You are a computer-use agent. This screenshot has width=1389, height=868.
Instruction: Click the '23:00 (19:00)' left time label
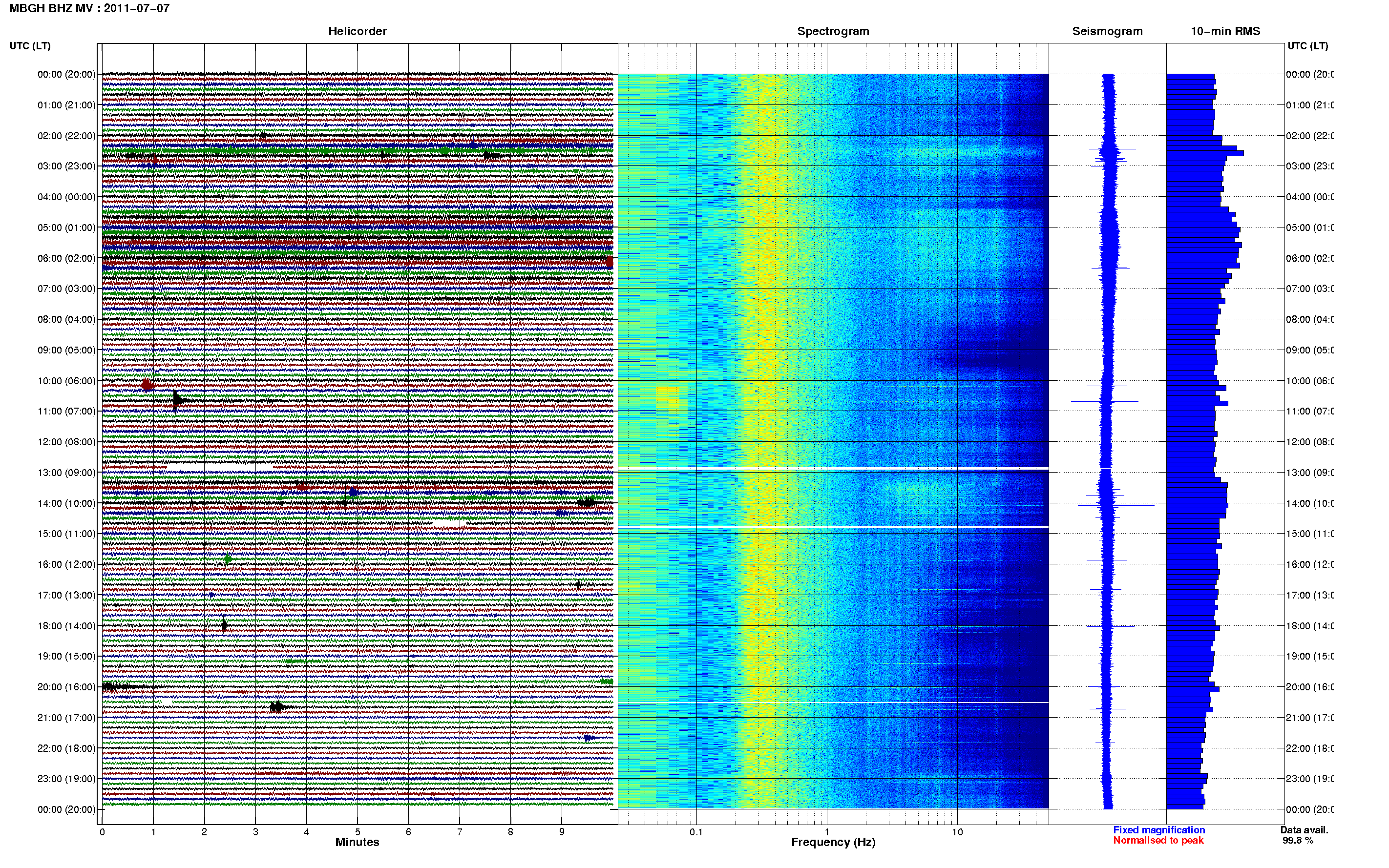point(66,779)
